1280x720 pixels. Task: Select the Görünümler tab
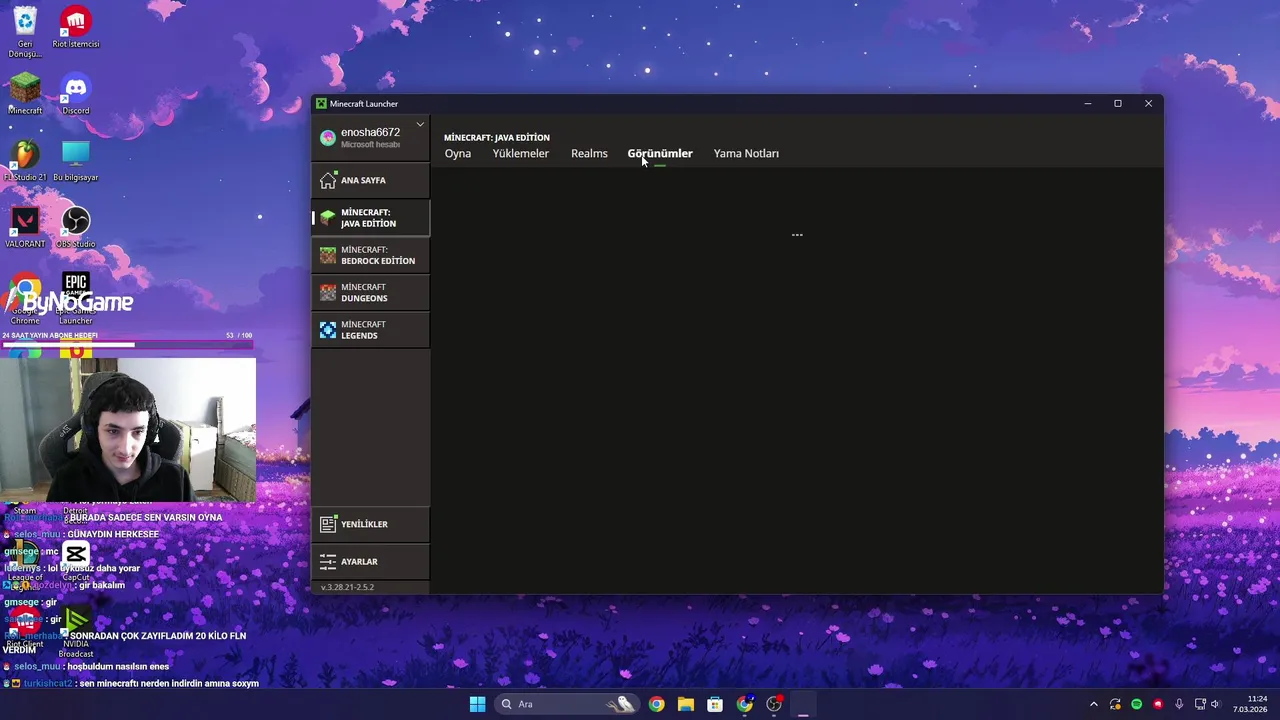[660, 153]
